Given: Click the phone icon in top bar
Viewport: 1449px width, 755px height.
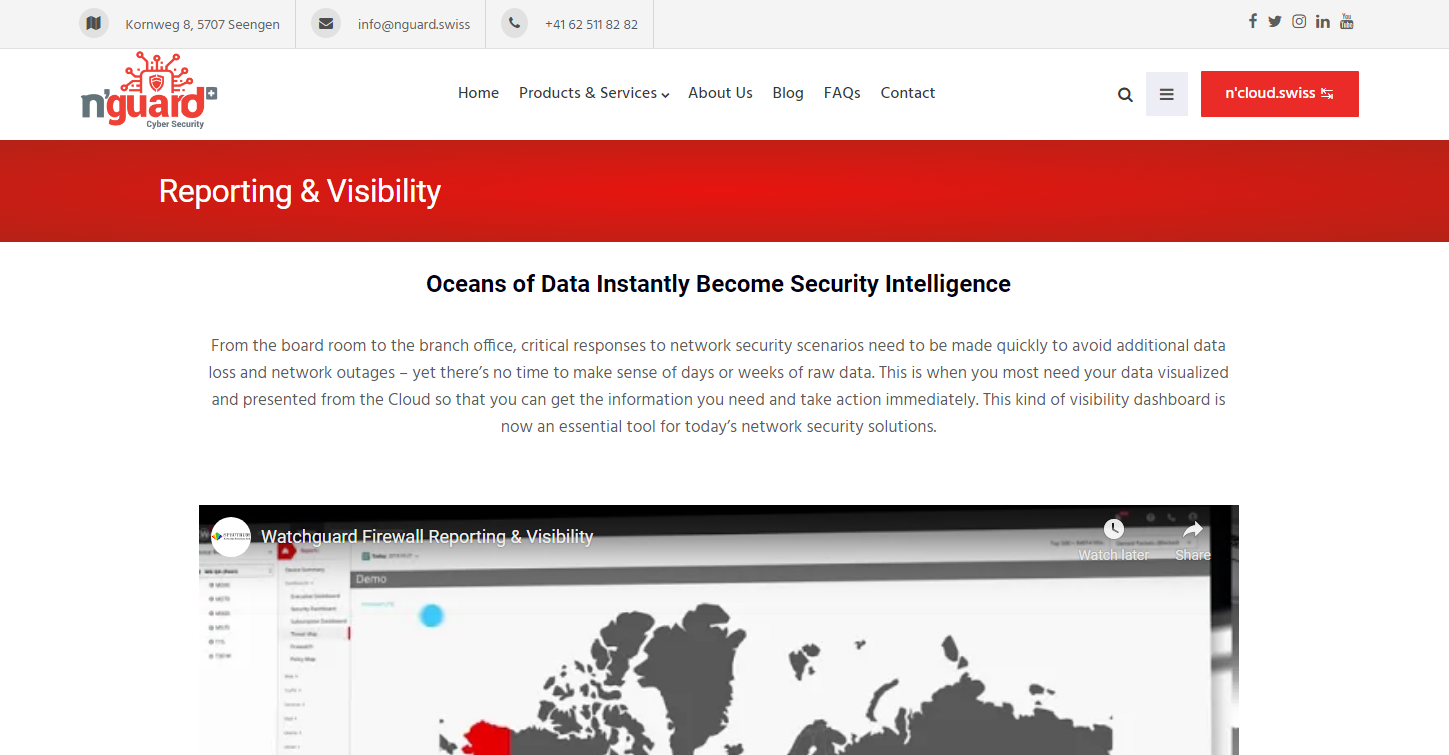Looking at the screenshot, I should tap(514, 23).
